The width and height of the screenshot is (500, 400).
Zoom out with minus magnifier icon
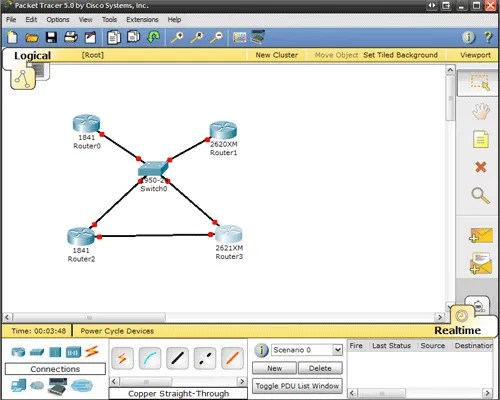(x=216, y=37)
